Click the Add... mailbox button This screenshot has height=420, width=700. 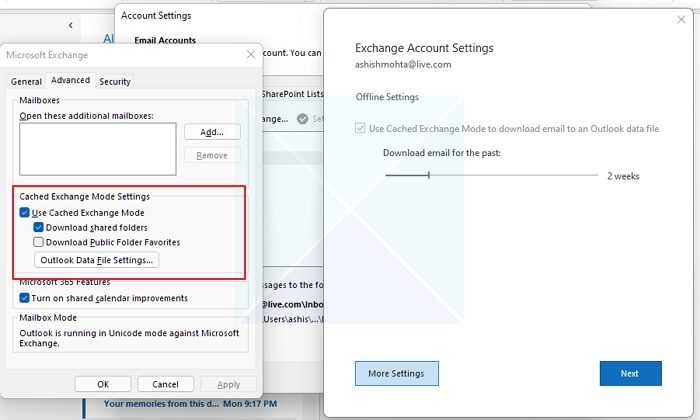point(212,132)
